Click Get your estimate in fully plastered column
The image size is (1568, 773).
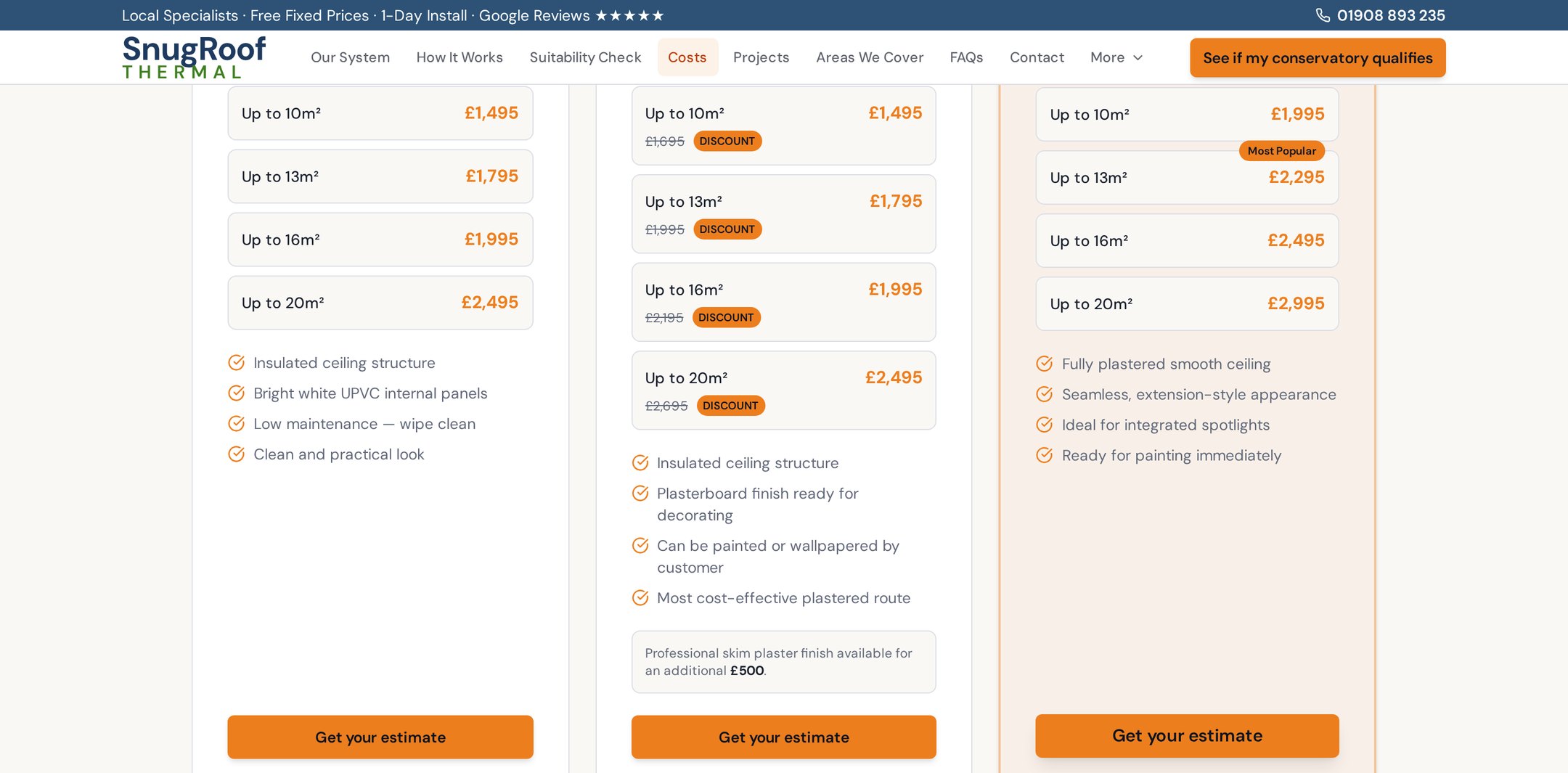[1188, 736]
